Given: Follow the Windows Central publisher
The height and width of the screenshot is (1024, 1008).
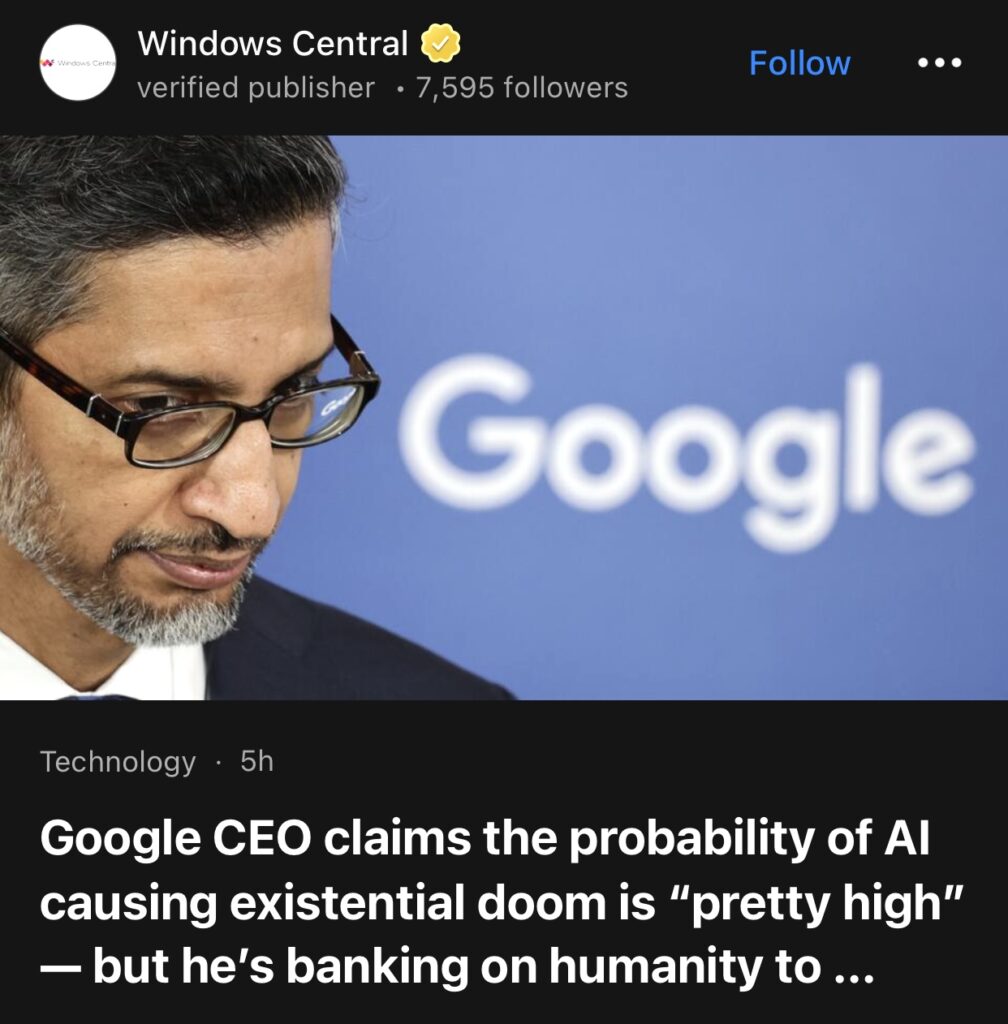Looking at the screenshot, I should [799, 63].
